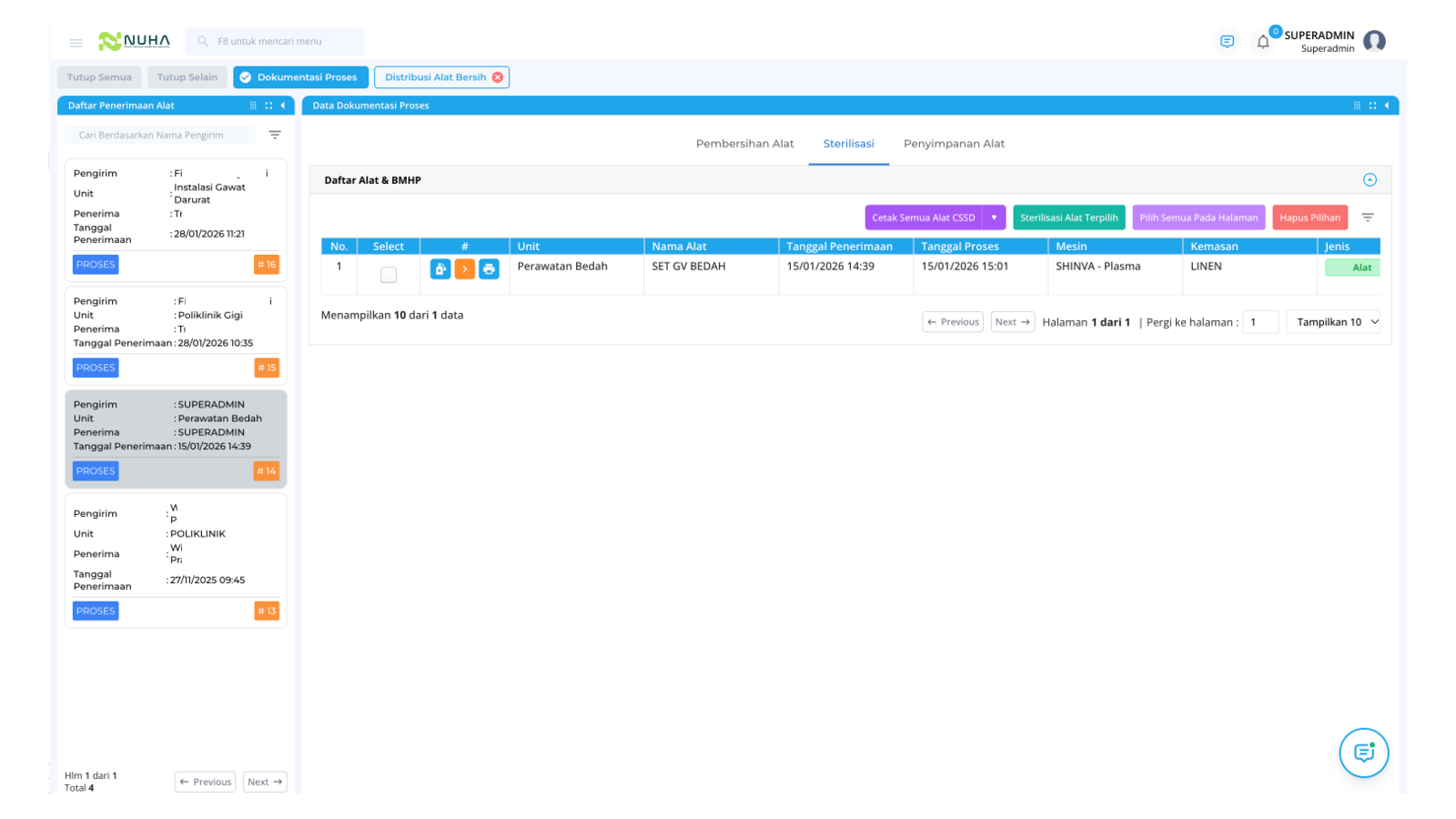Screen dimensions: 1456x819
Task: Select the Sterilisasi tab
Action: [848, 144]
